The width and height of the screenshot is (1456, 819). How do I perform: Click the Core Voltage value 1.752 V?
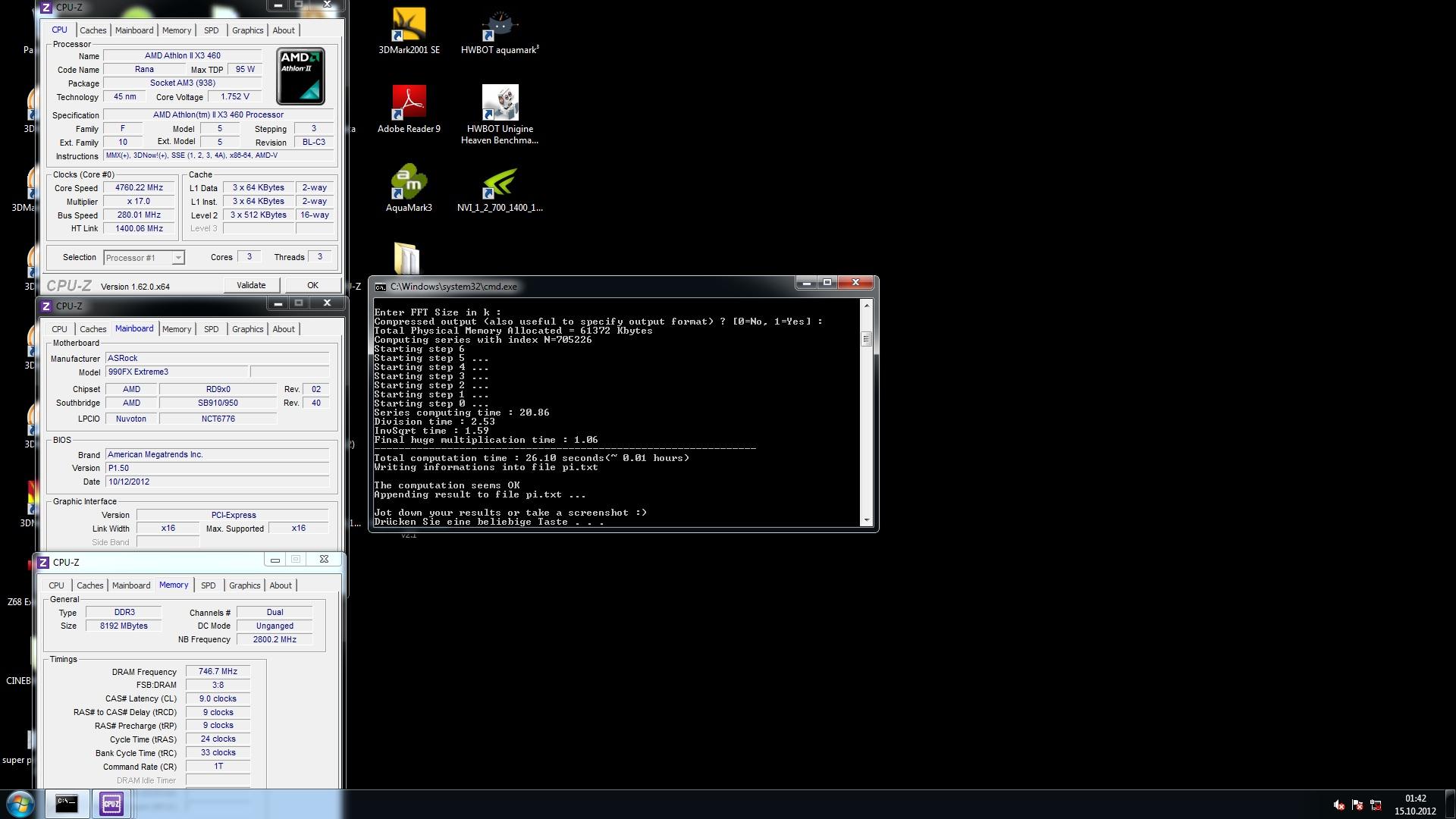[235, 97]
